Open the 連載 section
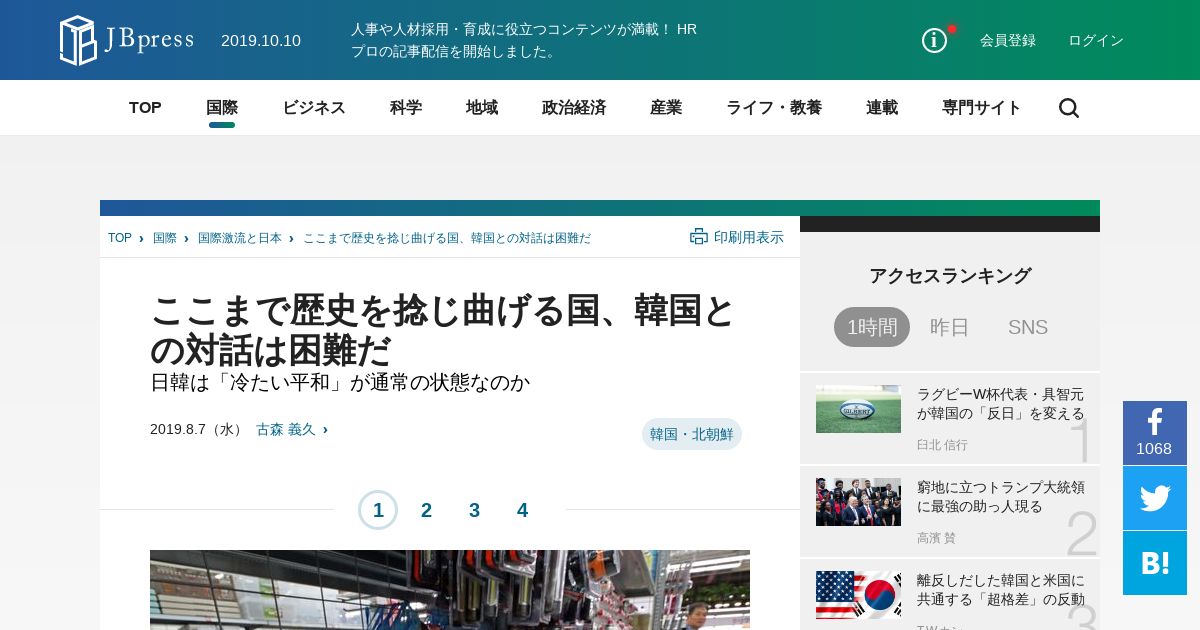 [x=882, y=108]
